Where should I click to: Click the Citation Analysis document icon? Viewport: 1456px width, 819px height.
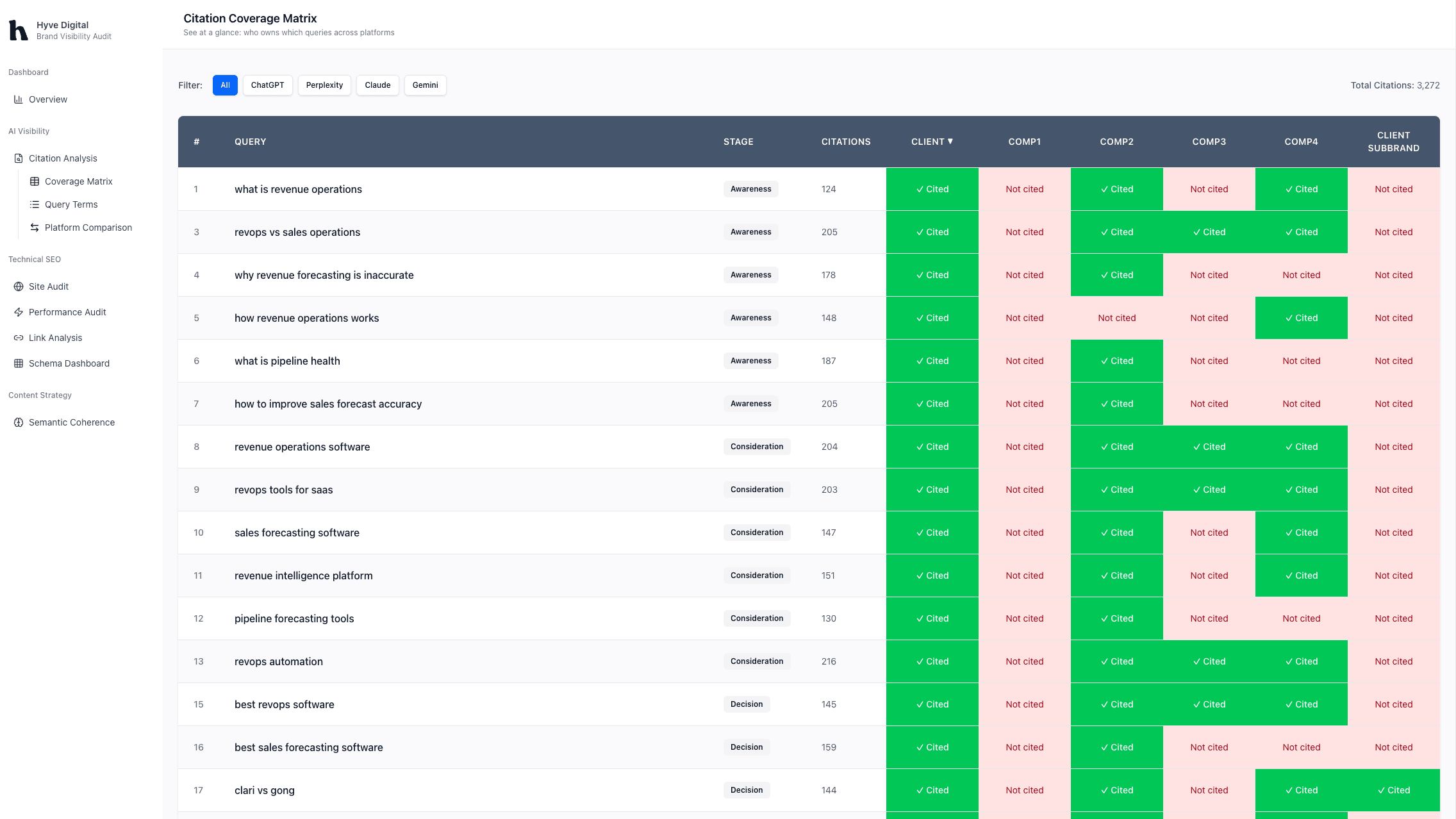pyautogui.click(x=19, y=158)
